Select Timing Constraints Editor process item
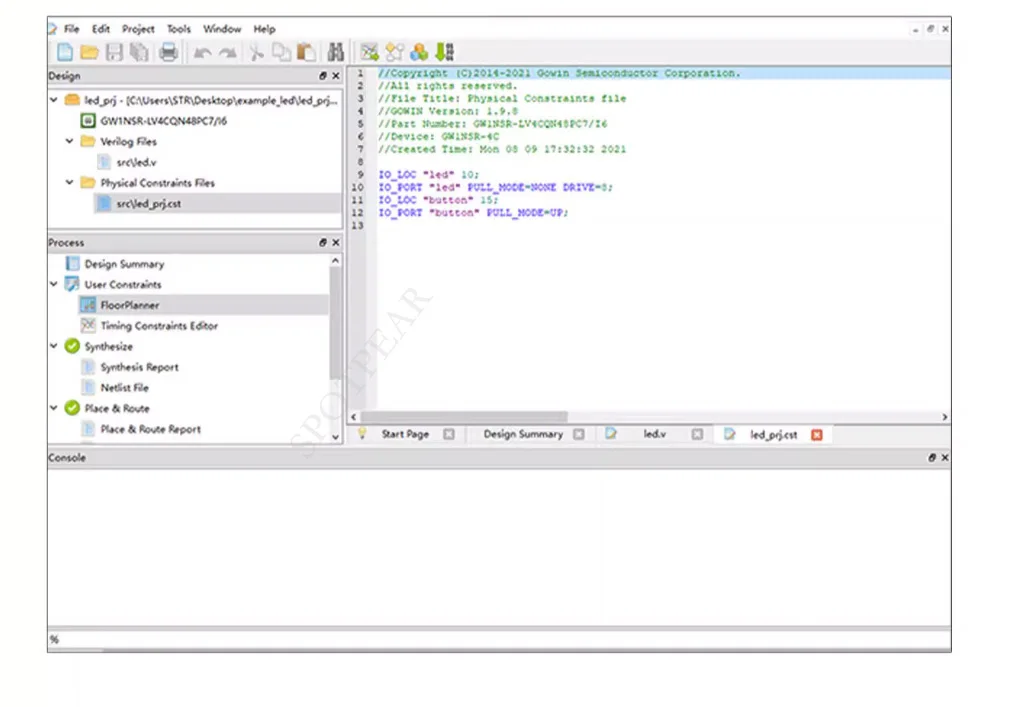 [159, 326]
